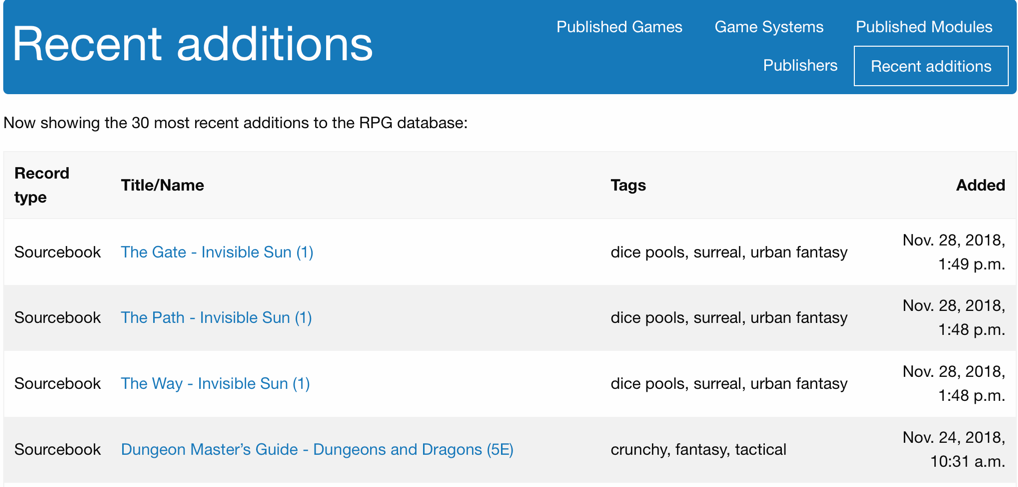Screen dimensions: 1018x487
Task: Navigate to the Publishers page
Action: pyautogui.click(x=800, y=66)
